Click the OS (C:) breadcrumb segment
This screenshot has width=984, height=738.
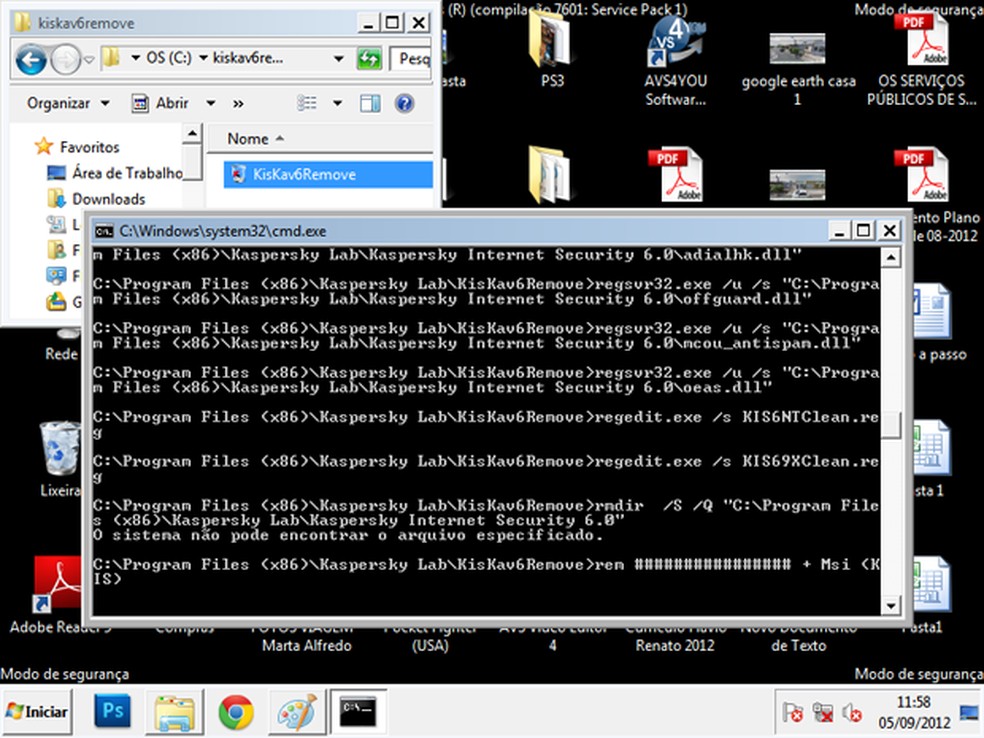point(169,58)
